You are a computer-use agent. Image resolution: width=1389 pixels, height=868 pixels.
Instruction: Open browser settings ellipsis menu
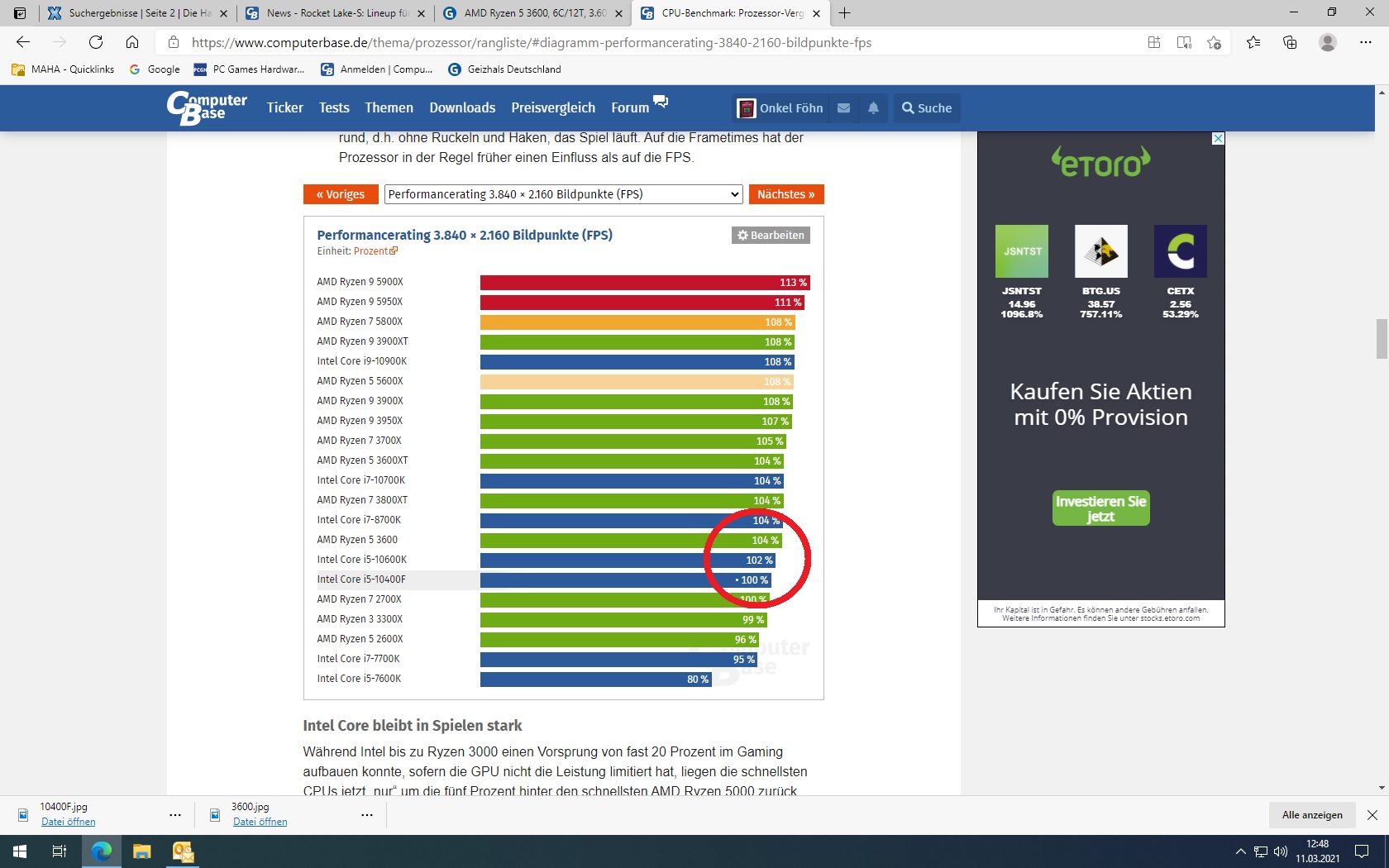coord(1366,42)
